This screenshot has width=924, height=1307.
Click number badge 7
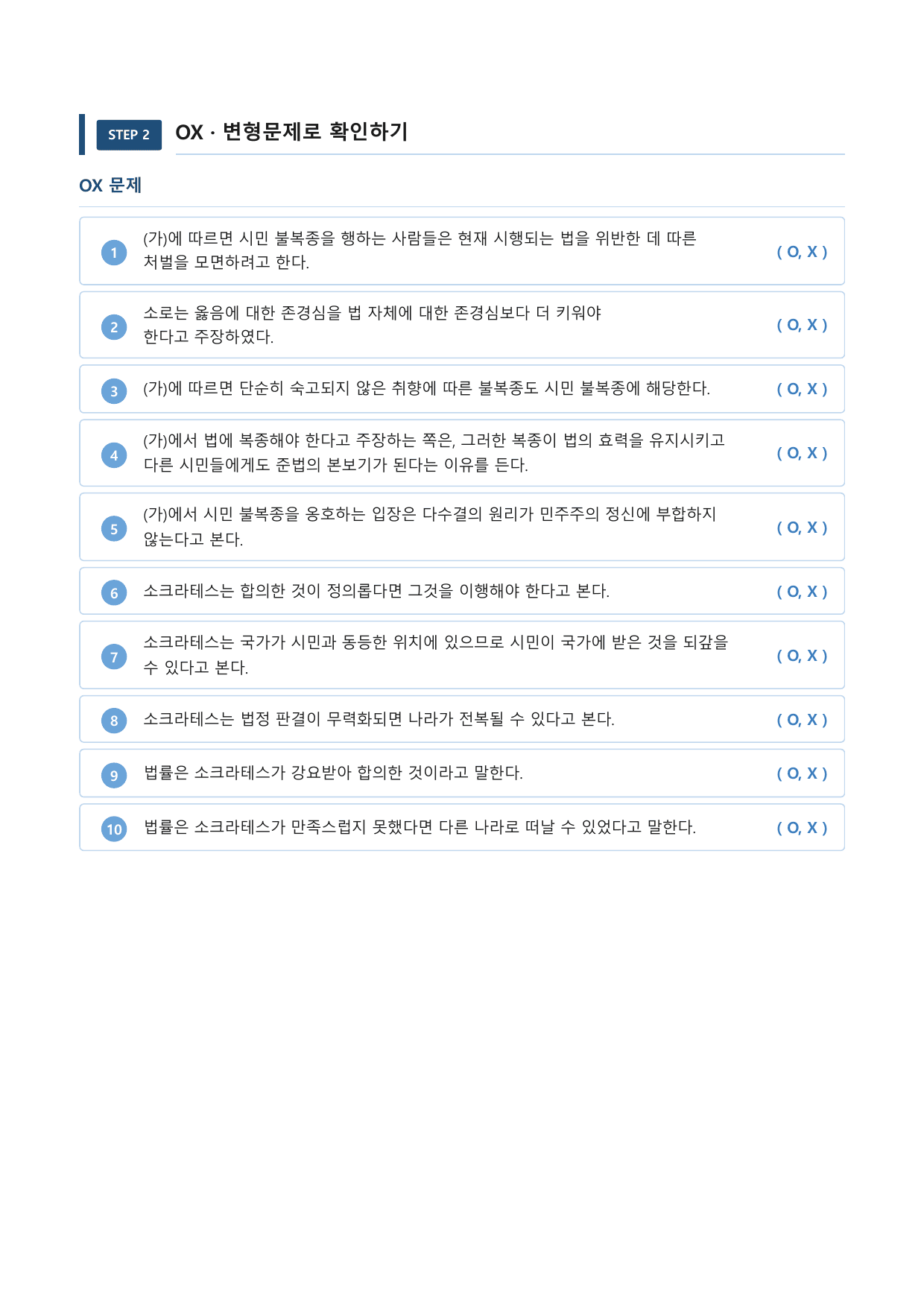coord(114,657)
